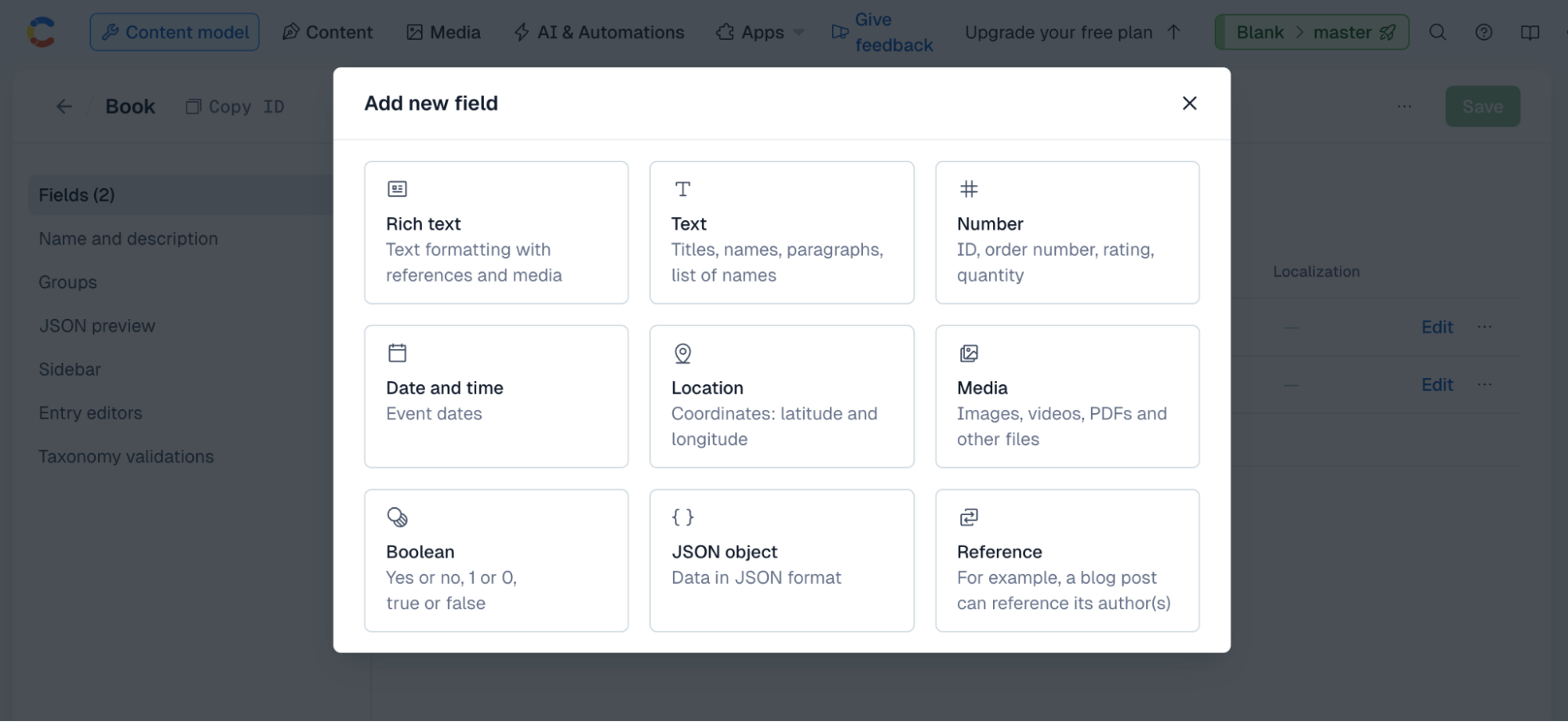Open the documentation book icon
This screenshot has height=722, width=1568.
(1530, 32)
